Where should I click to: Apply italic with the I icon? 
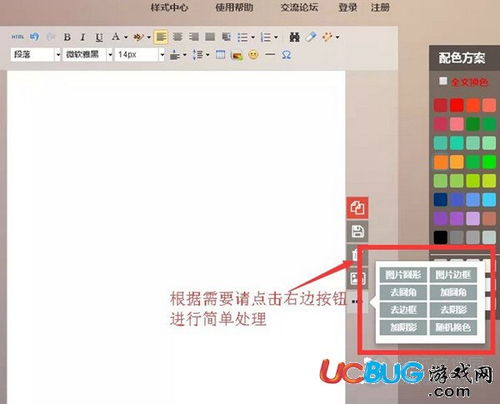click(83, 37)
